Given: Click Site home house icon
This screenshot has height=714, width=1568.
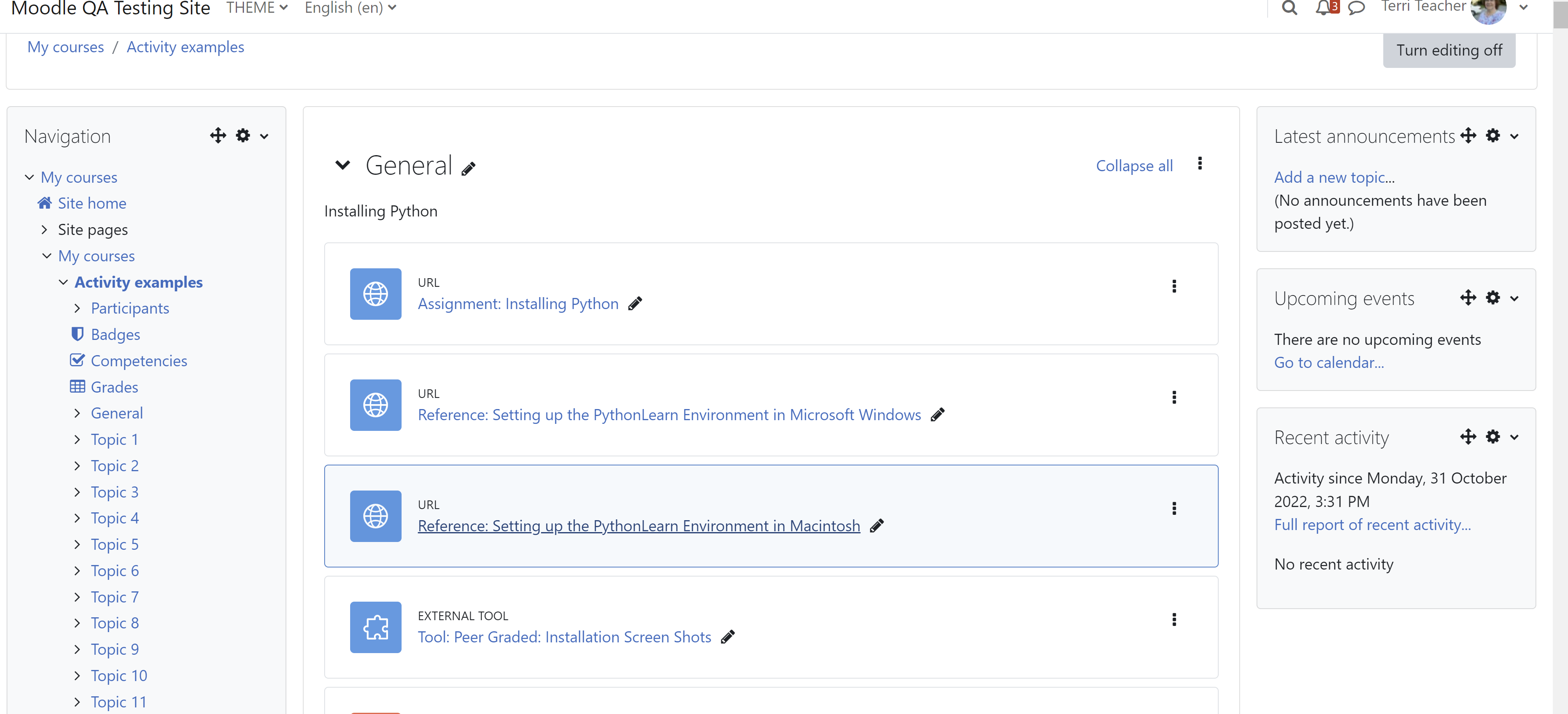Looking at the screenshot, I should tap(44, 203).
